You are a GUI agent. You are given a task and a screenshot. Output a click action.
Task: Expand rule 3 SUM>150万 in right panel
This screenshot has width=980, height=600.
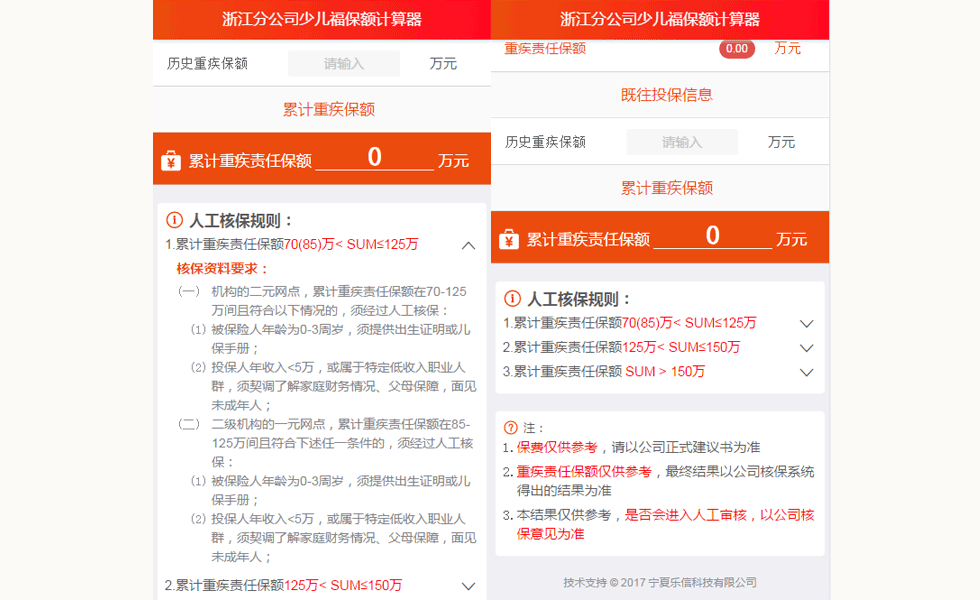[x=807, y=372]
